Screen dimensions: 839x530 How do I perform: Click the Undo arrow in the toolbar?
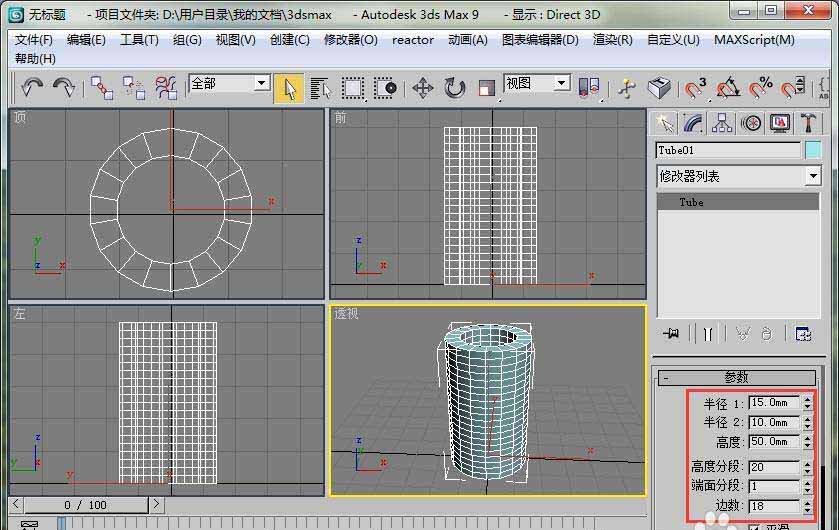(x=31, y=88)
